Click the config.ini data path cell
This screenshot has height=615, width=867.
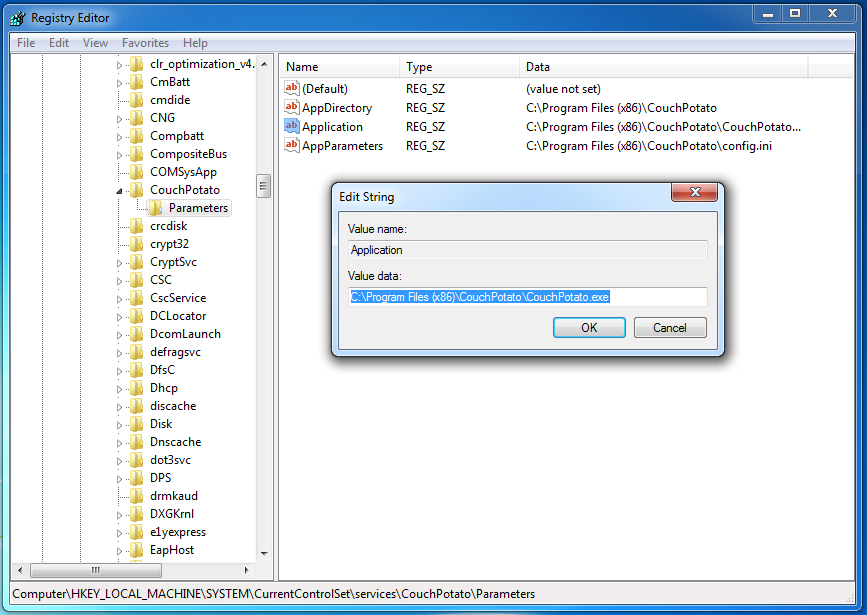[x=649, y=146]
